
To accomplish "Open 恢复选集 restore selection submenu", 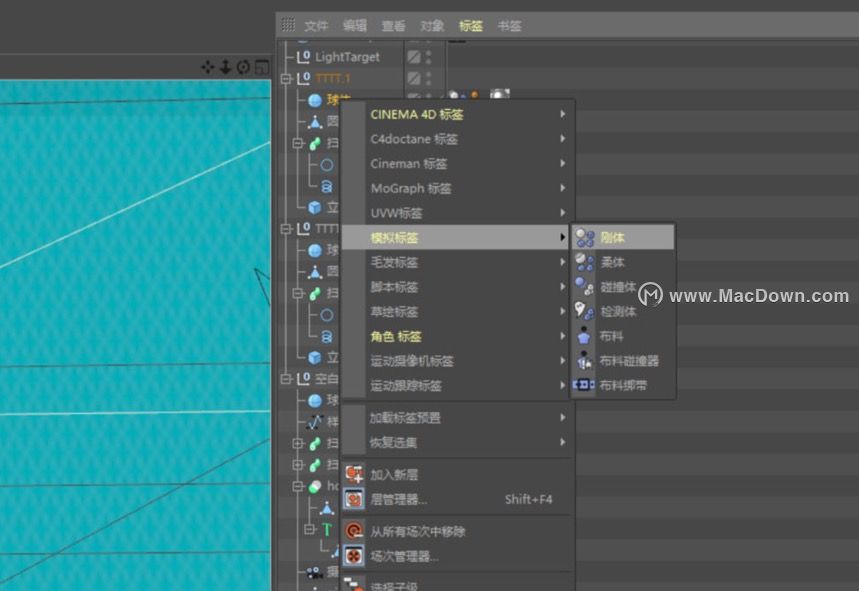I will click(x=457, y=443).
